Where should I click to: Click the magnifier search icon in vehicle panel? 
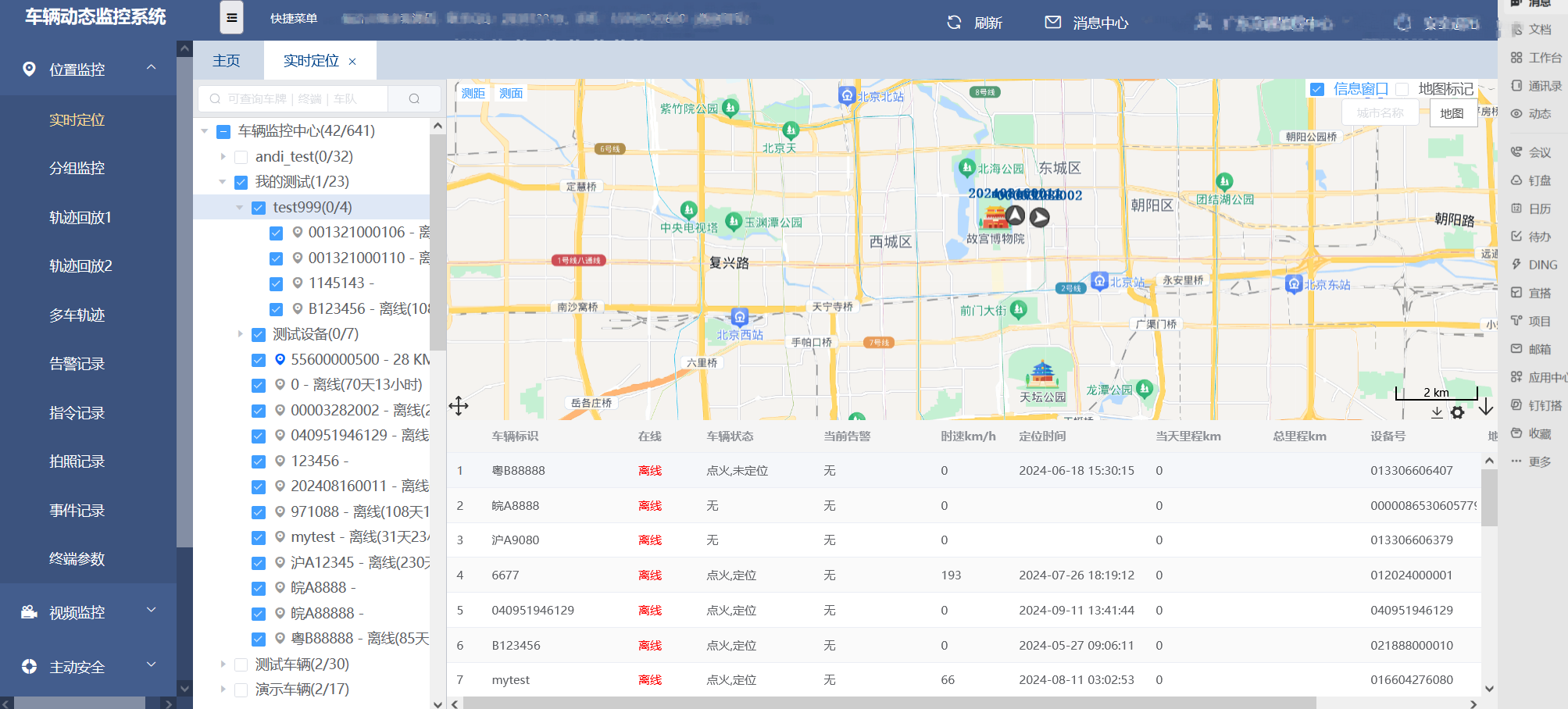(x=414, y=98)
